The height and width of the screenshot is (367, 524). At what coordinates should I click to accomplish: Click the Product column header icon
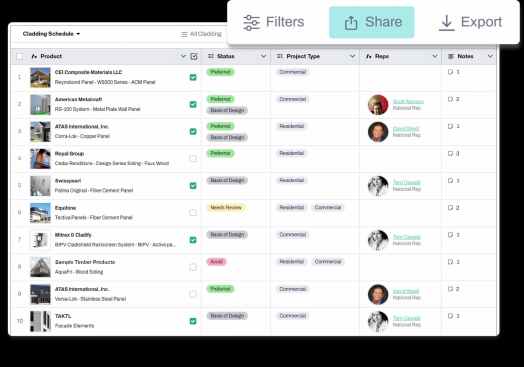[34, 56]
